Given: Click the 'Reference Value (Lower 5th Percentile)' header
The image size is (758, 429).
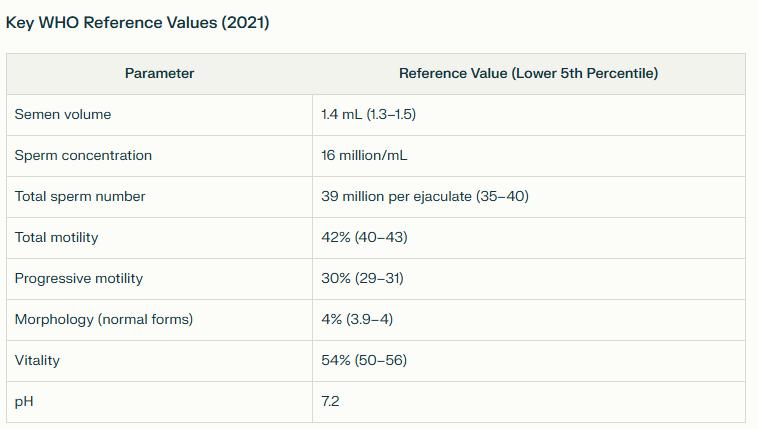Looking at the screenshot, I should click(x=528, y=73).
